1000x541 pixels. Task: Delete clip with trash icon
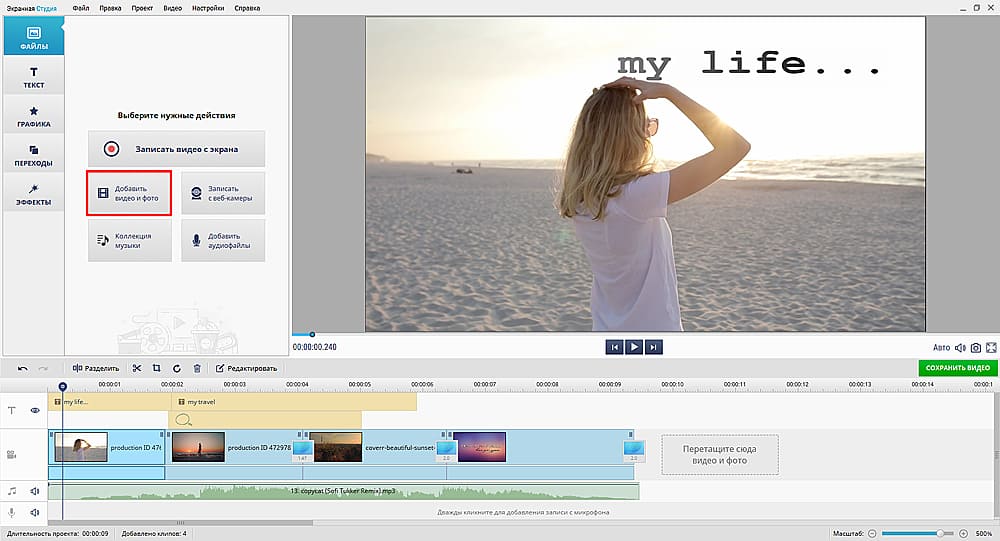(x=197, y=368)
